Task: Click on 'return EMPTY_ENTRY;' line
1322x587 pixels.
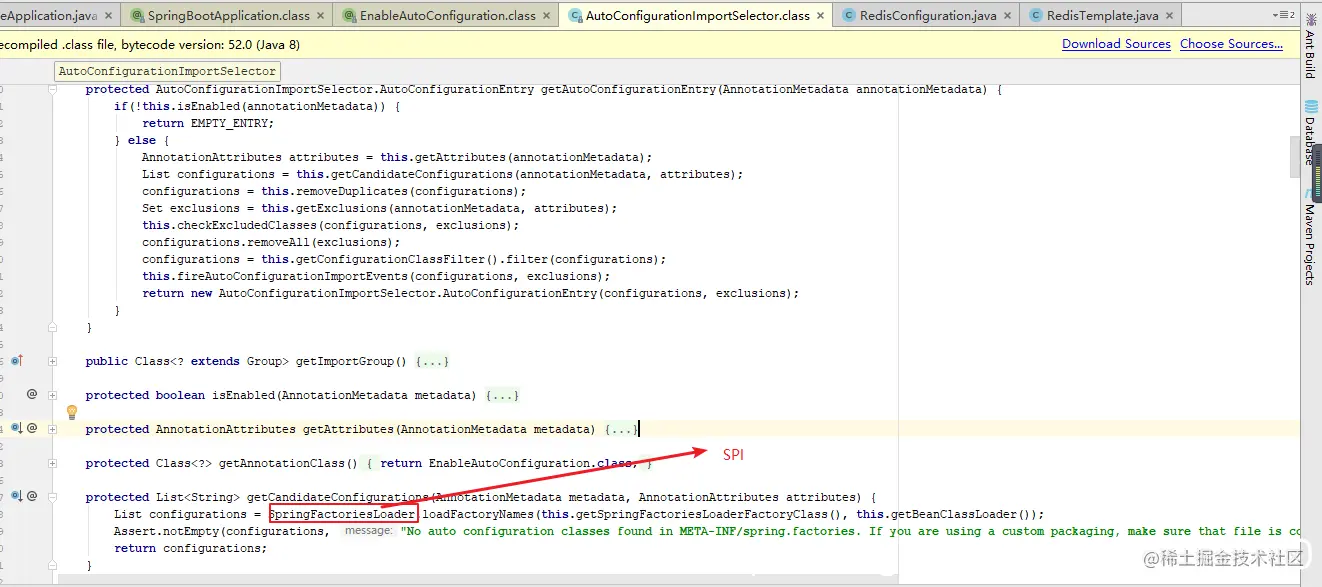Action: click(207, 123)
